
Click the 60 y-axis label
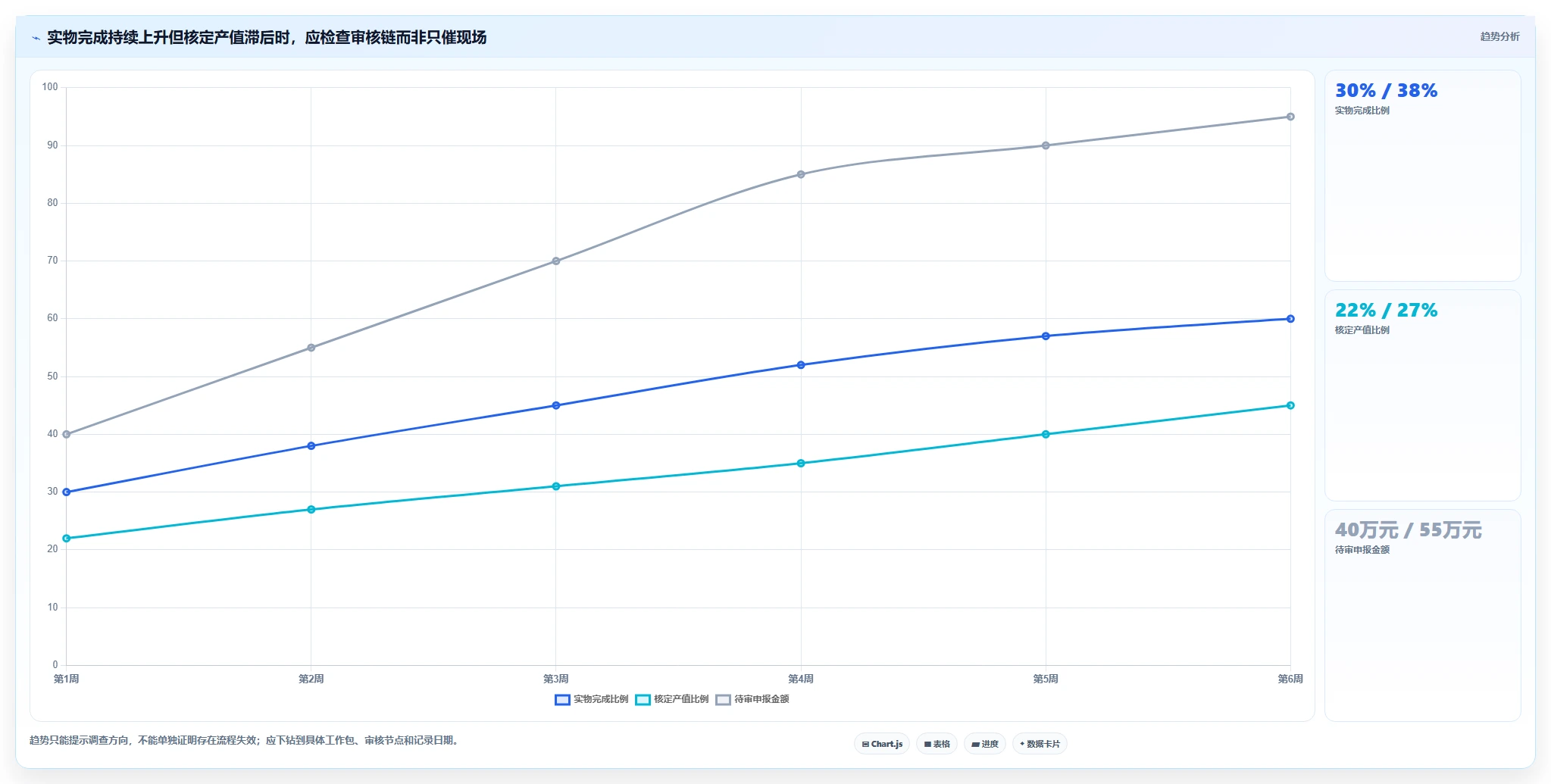52,318
